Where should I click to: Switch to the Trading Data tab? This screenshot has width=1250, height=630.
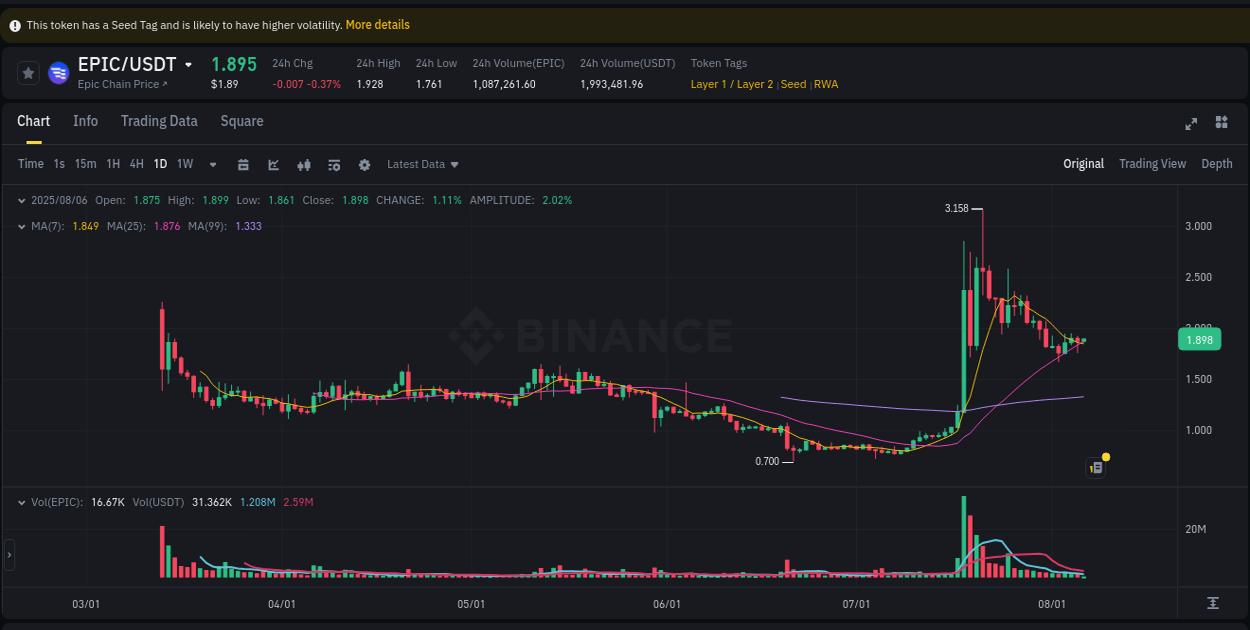click(x=159, y=121)
